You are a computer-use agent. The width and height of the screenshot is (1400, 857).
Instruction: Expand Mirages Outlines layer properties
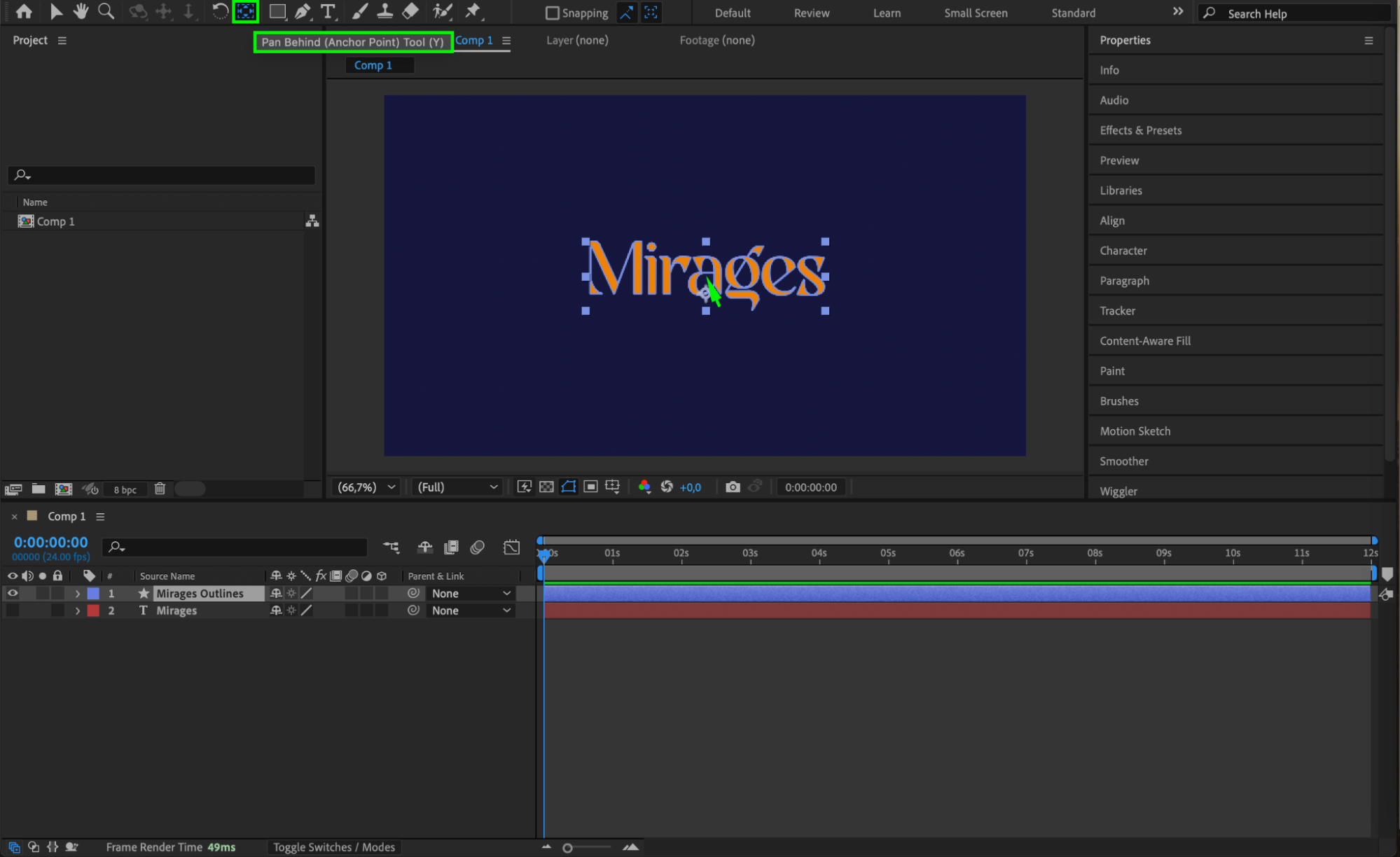coord(78,593)
